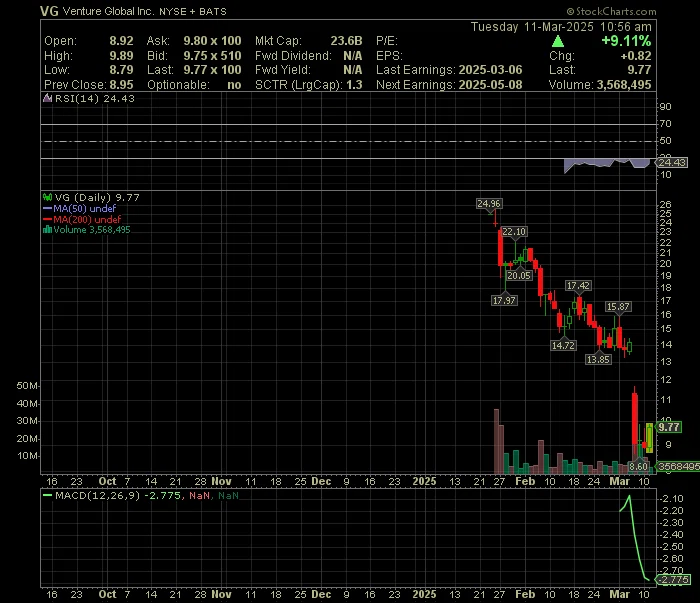Click the Fwd Yield N/A value
Viewport: 700px width, 603px height.
[353, 70]
